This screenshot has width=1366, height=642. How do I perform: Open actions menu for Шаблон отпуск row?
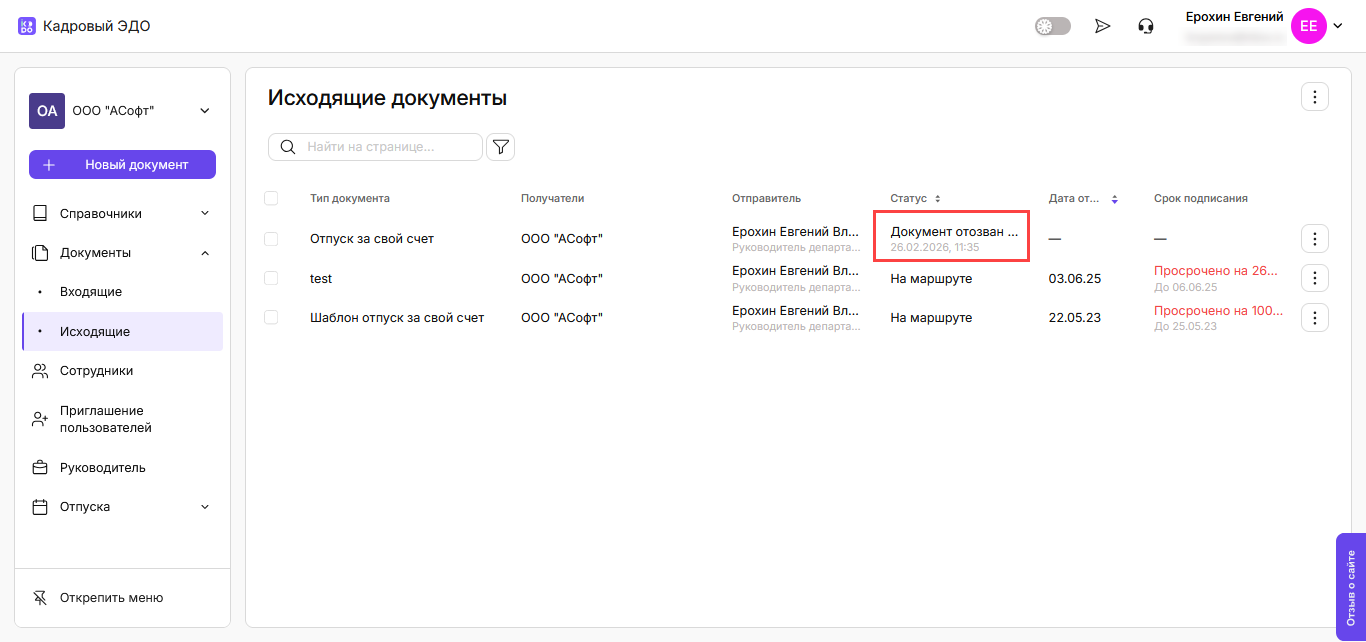(x=1314, y=318)
